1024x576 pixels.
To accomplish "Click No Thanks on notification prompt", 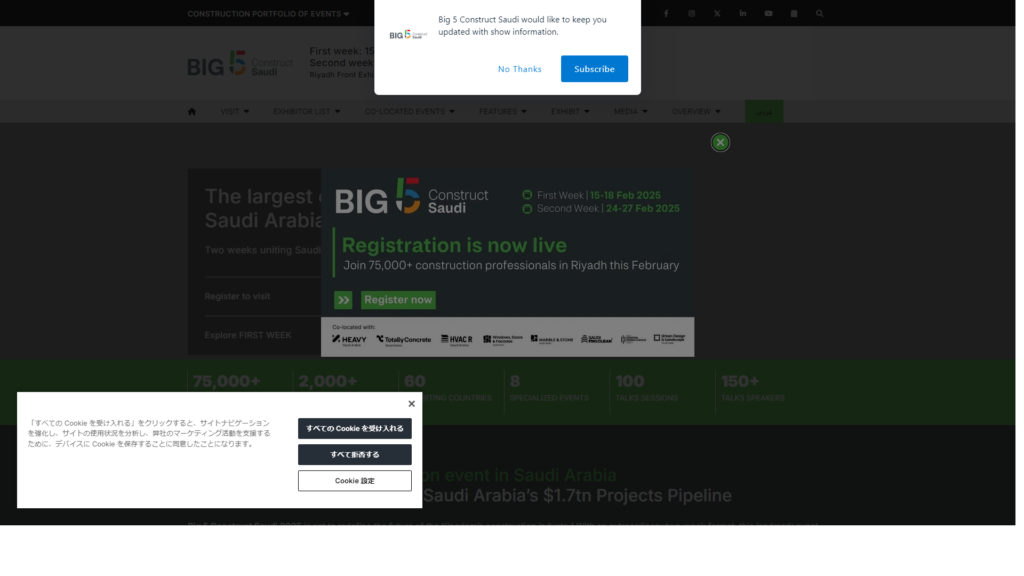I will click(x=519, y=69).
